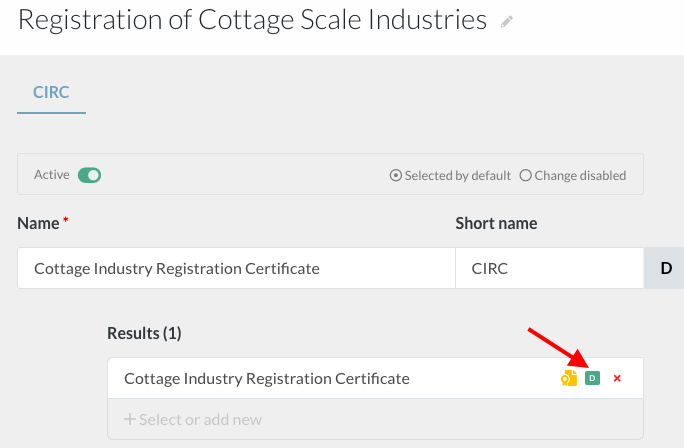Click the Active label text
Viewport: 684px width, 448px height.
(51, 175)
